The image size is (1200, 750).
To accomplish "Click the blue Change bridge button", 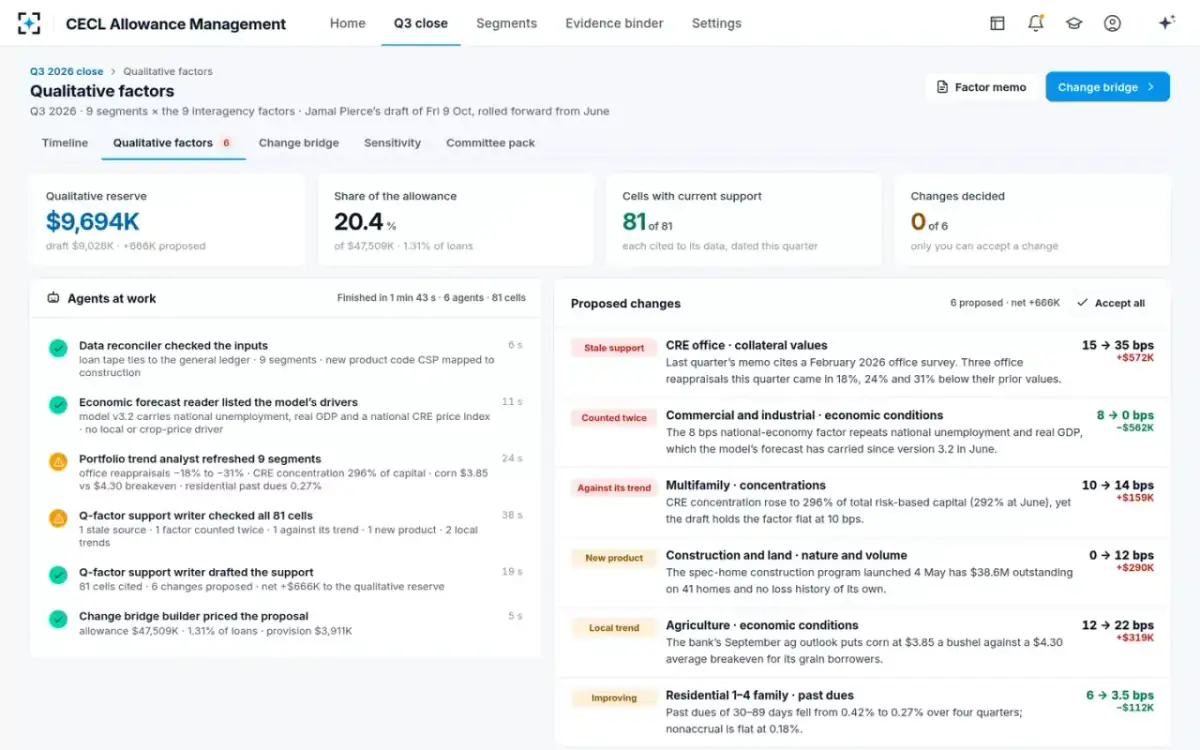I will coord(1108,87).
